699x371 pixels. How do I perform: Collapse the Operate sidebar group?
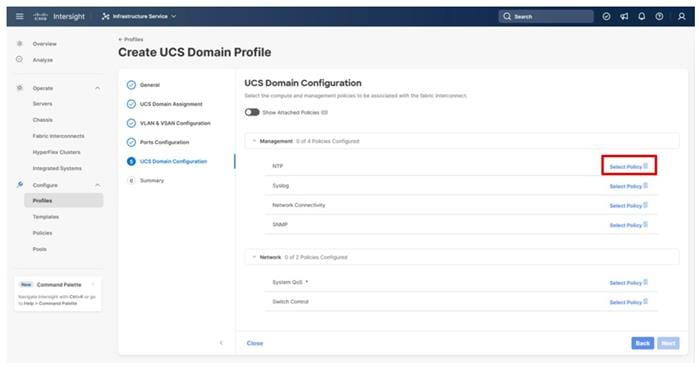(97, 88)
